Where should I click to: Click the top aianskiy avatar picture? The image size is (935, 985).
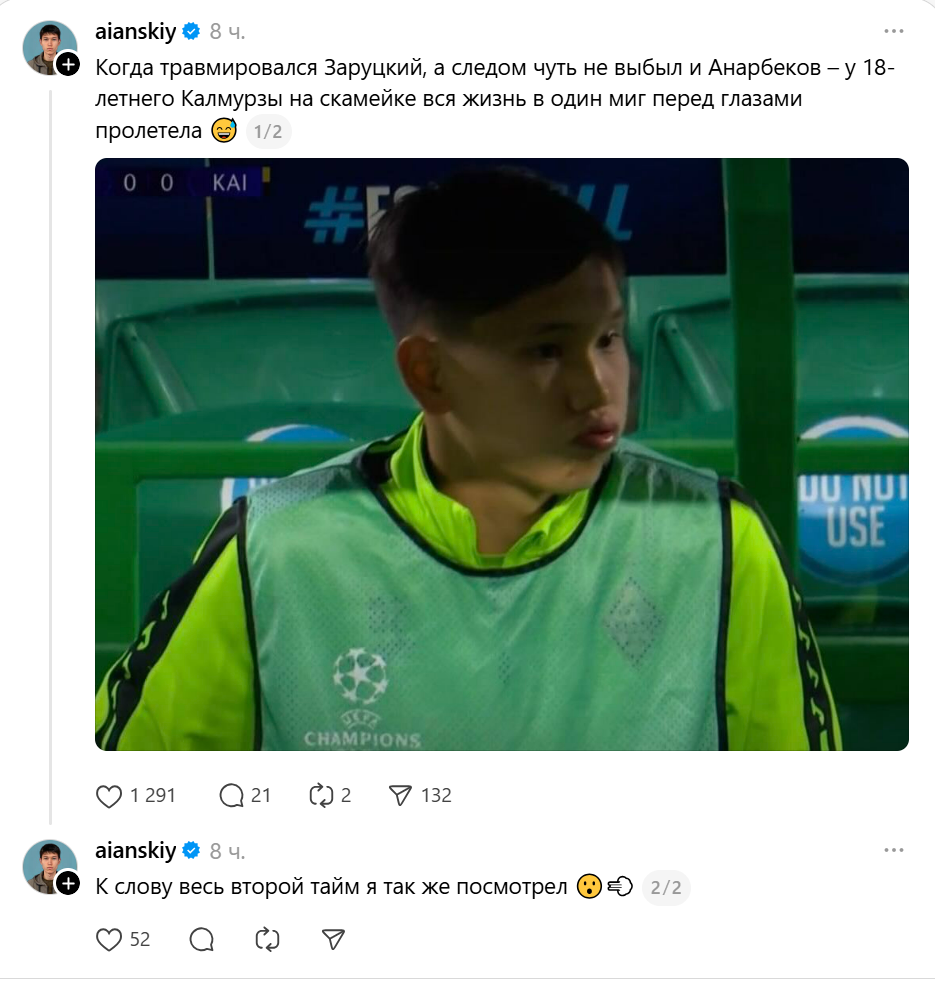[49, 47]
